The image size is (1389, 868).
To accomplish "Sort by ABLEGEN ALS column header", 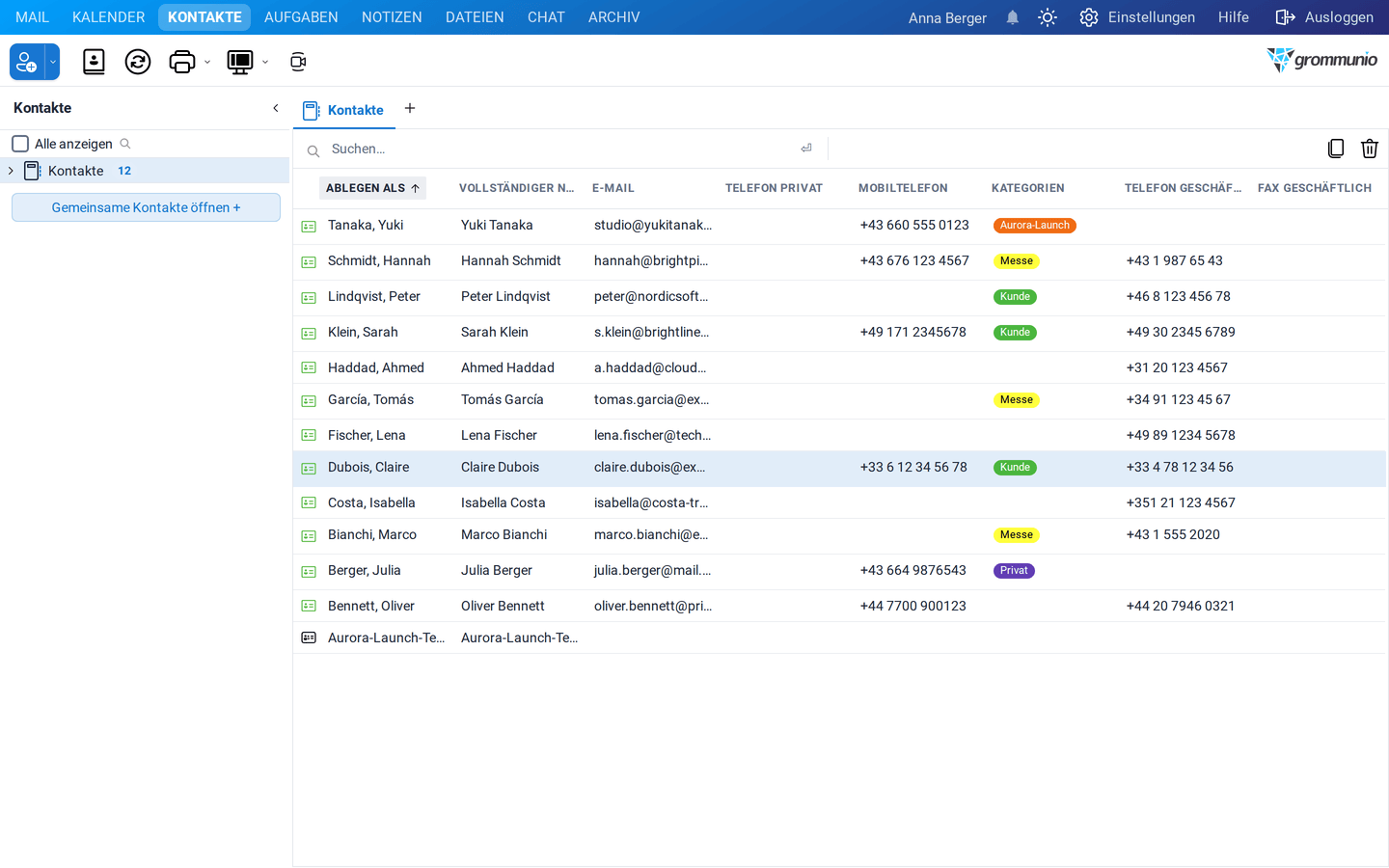I will click(x=372, y=188).
